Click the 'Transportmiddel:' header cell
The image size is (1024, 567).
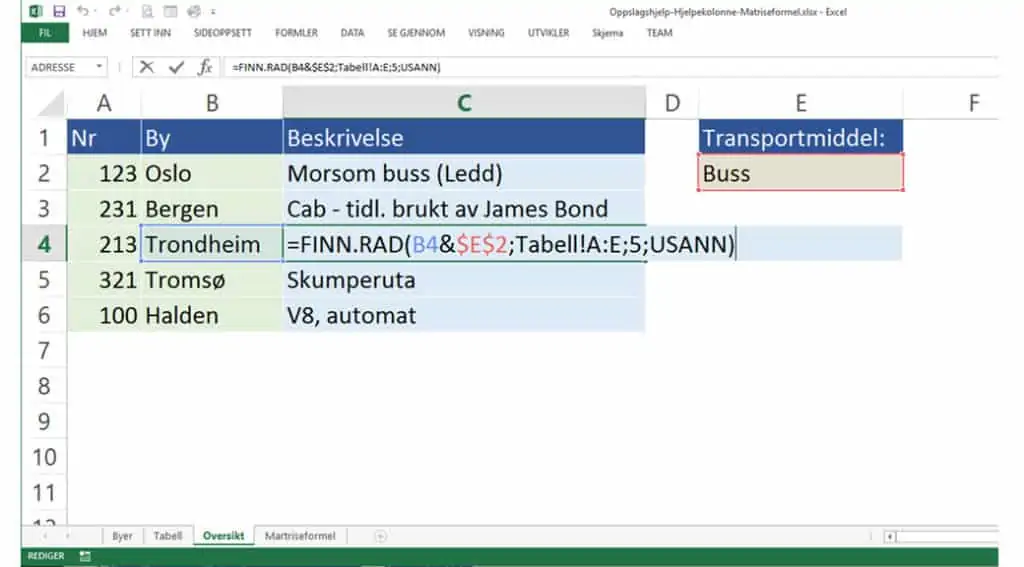coord(801,138)
